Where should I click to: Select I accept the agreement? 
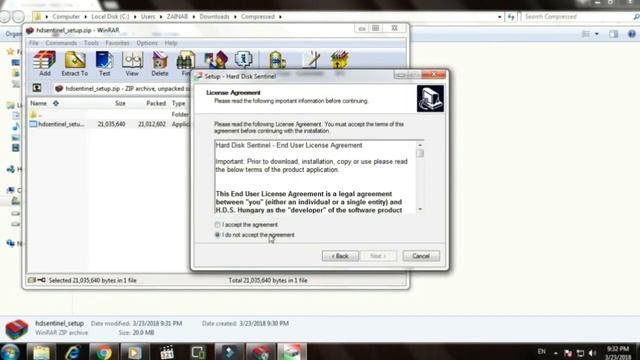(x=217, y=225)
